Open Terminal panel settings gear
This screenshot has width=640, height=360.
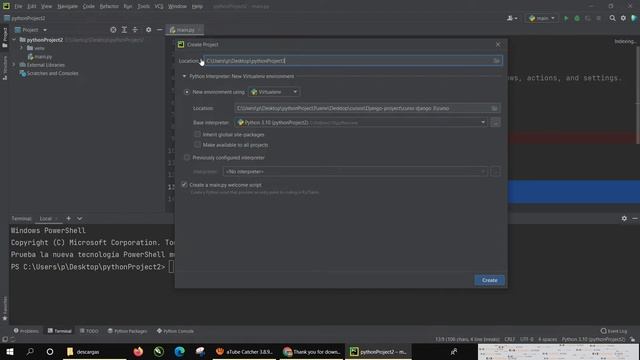click(x=624, y=219)
